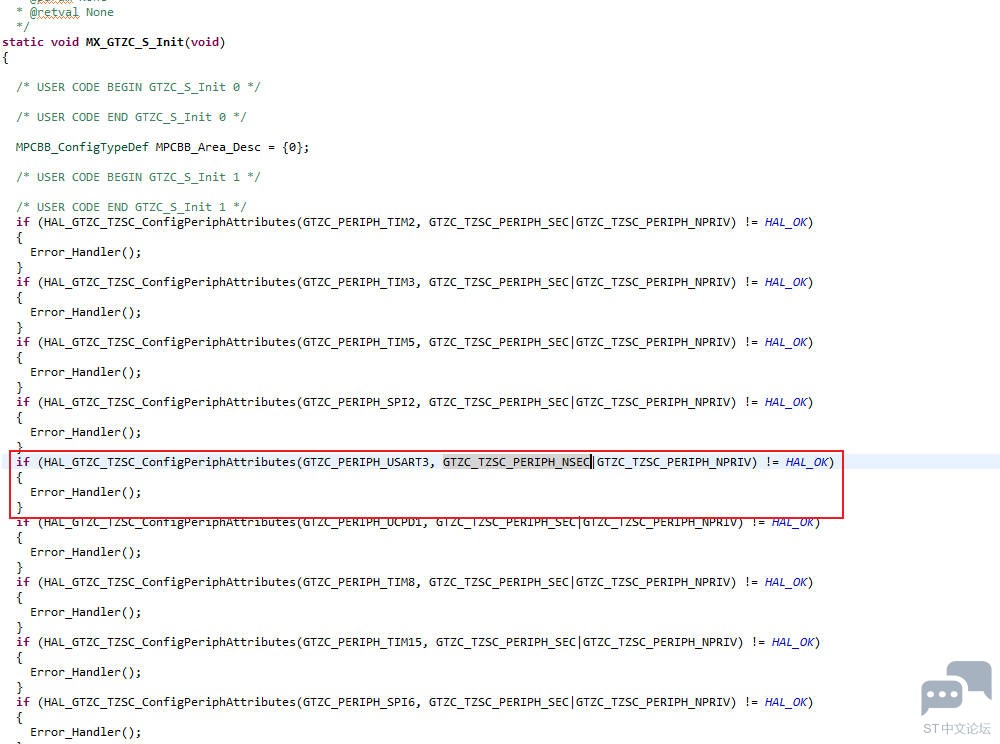Click Error_Handler call below the TIM2 line
This screenshot has height=744, width=1000.
[85, 252]
